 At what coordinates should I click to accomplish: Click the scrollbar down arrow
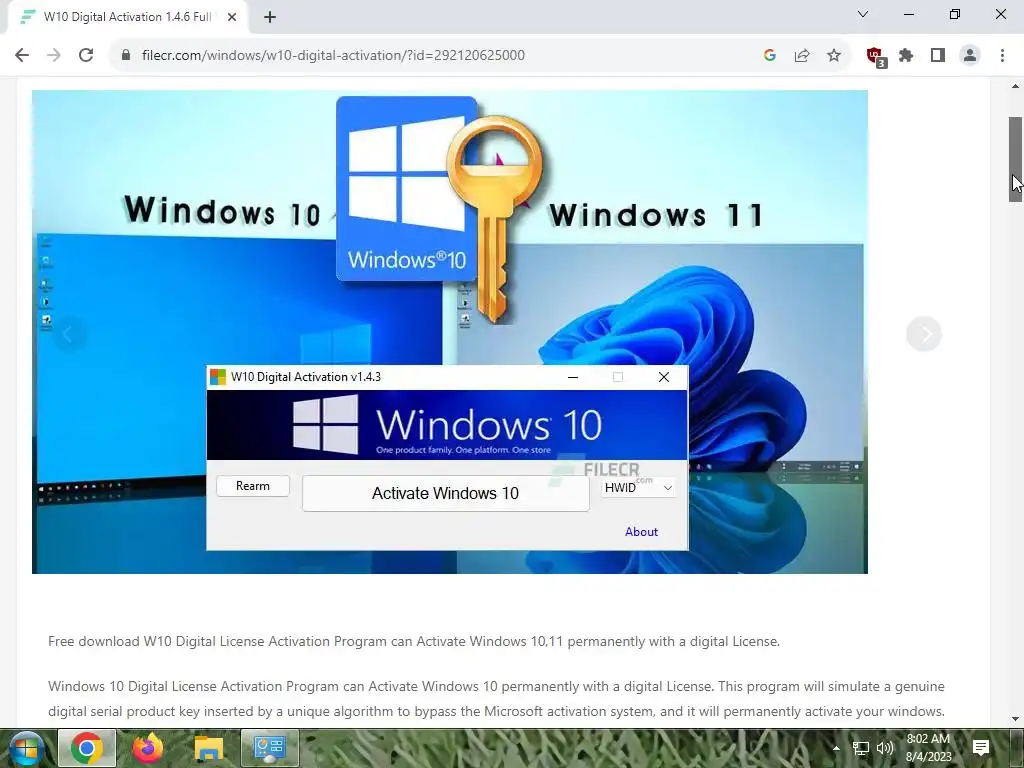pyautogui.click(x=1016, y=719)
